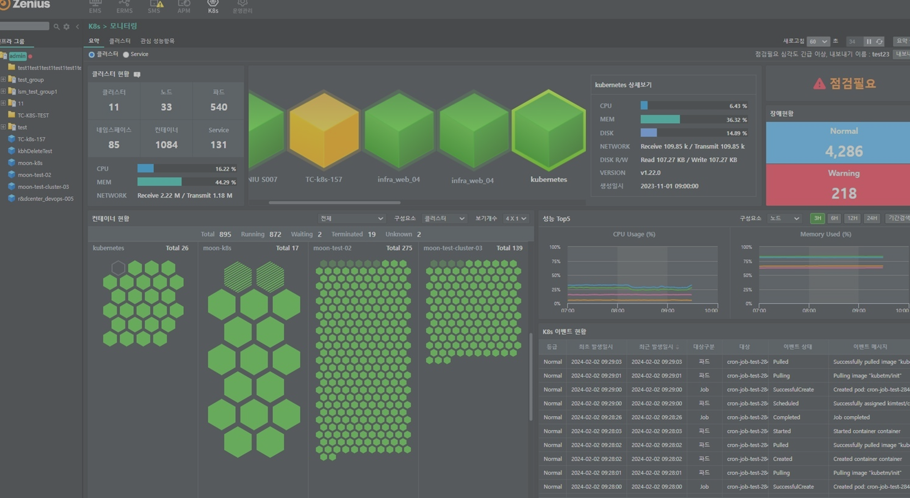Collapse the sidebar with the chevron arrow
Image resolution: width=910 pixels, height=498 pixels.
pyautogui.click(x=77, y=27)
